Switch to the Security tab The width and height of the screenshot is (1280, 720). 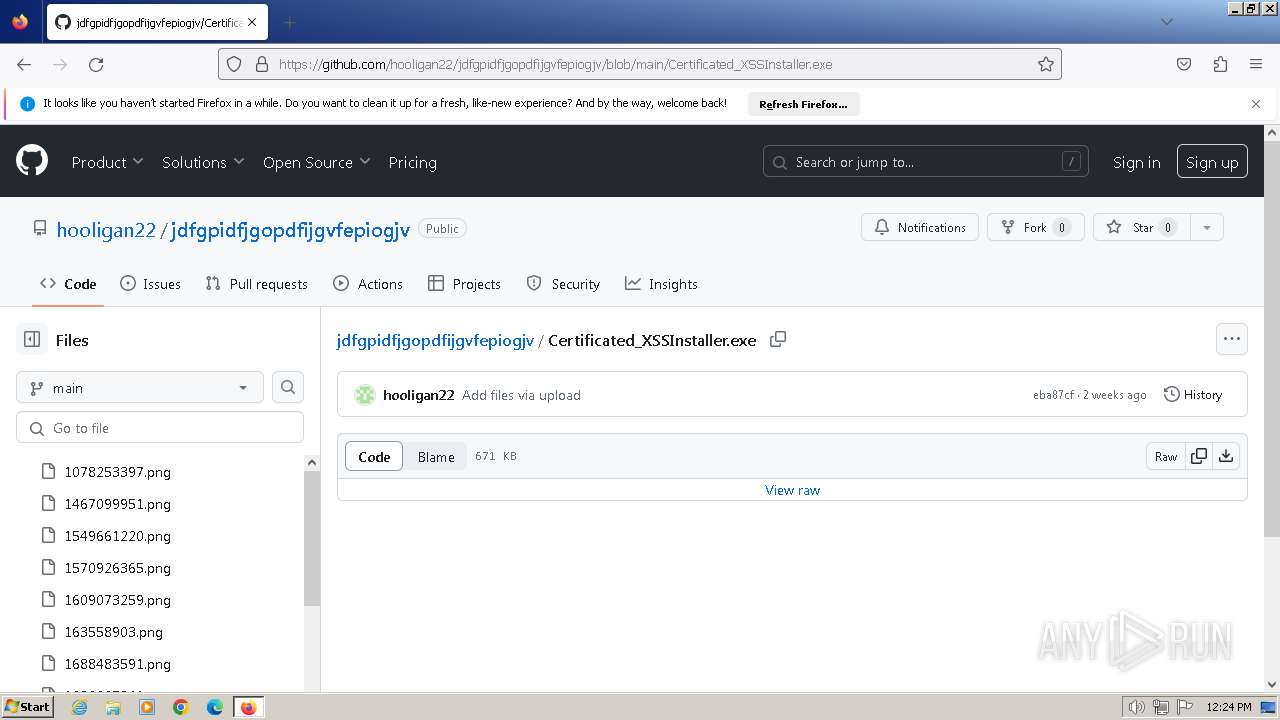point(563,284)
